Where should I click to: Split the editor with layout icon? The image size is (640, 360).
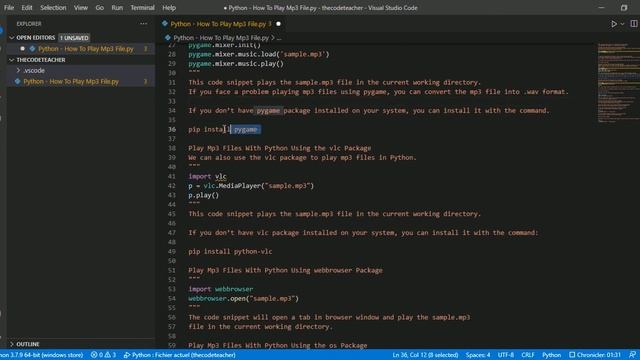633,24
